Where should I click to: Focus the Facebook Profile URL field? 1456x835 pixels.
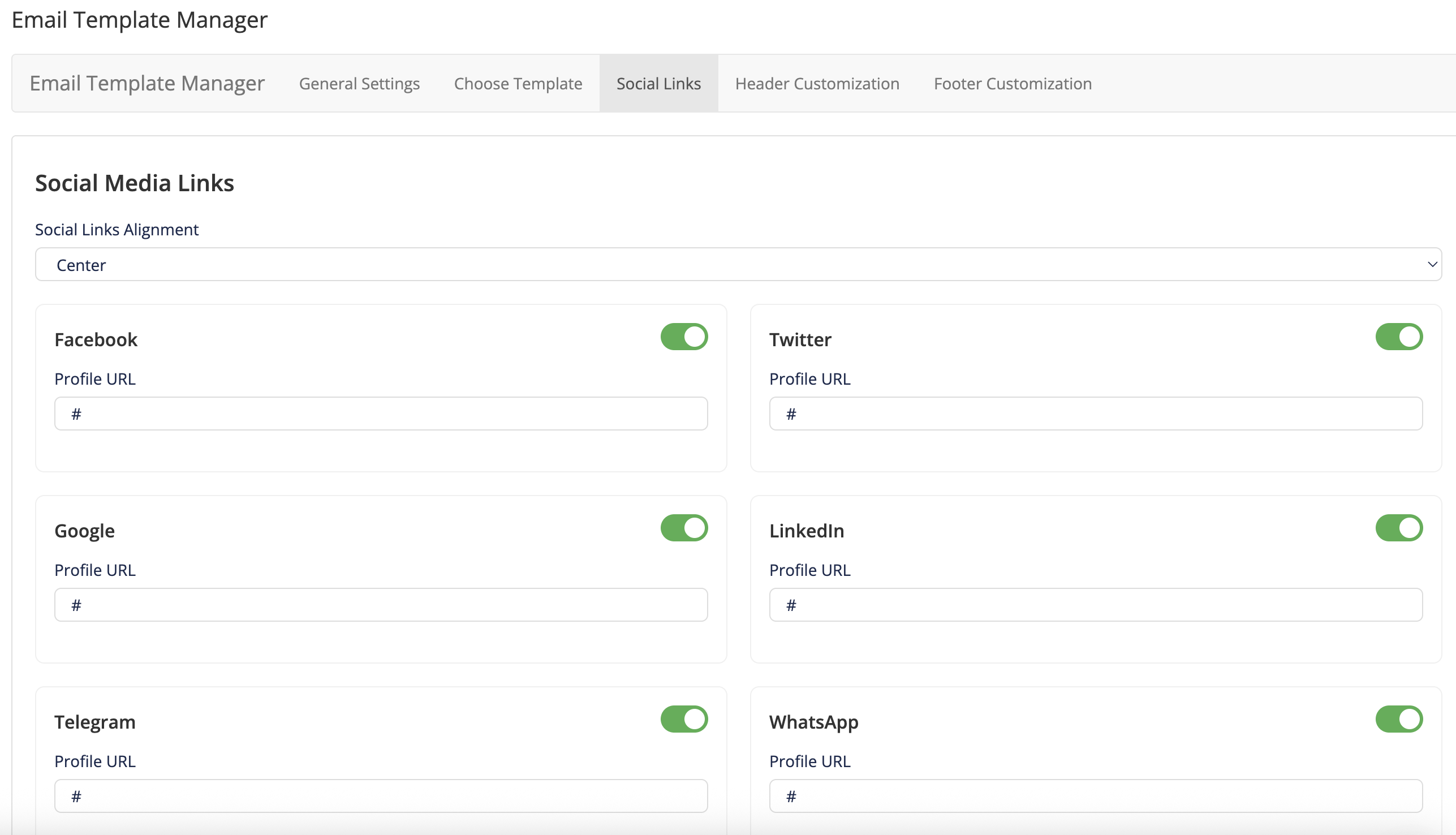(x=381, y=414)
